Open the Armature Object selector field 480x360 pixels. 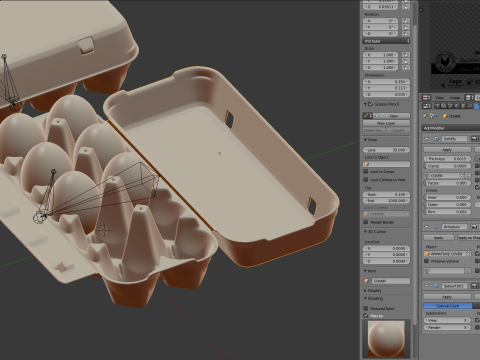pyautogui.click(x=448, y=254)
